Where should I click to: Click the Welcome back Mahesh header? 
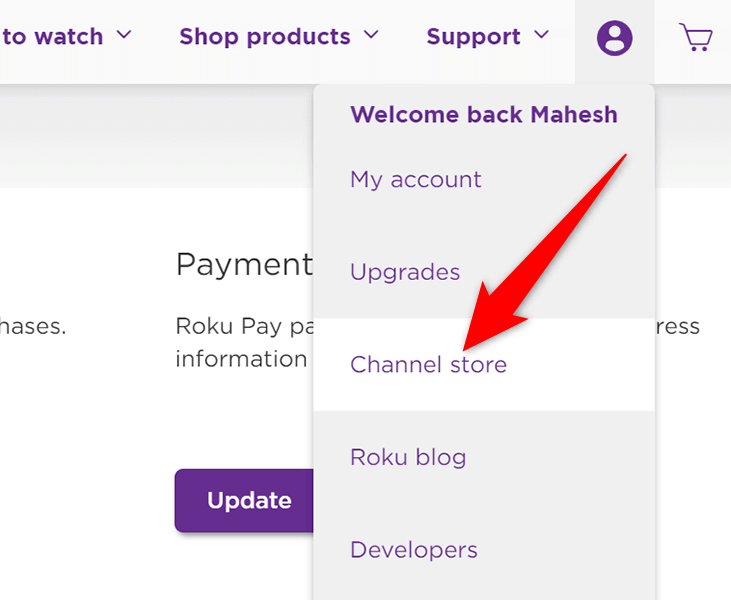(x=484, y=115)
